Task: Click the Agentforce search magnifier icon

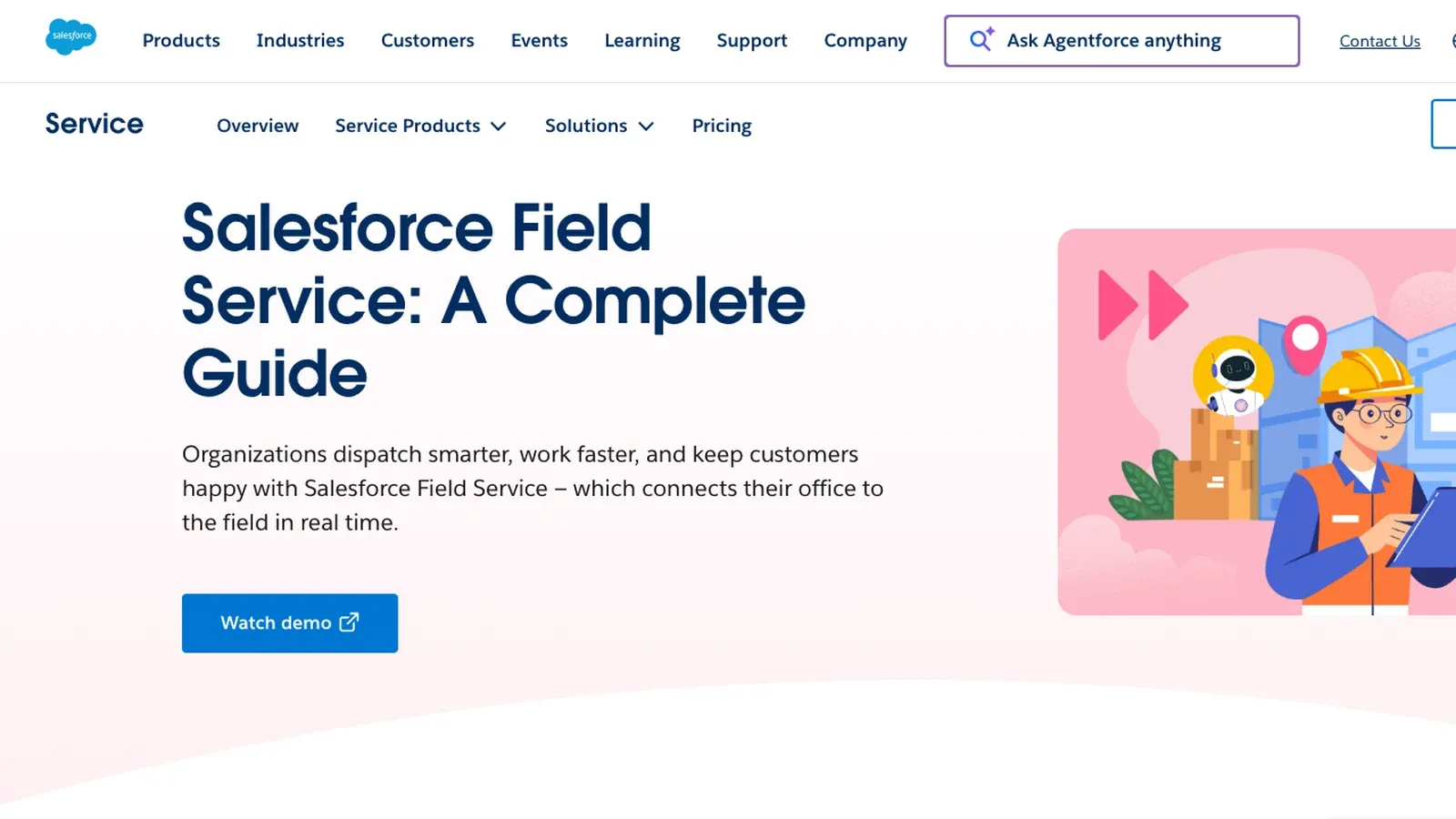Action: 981,40
